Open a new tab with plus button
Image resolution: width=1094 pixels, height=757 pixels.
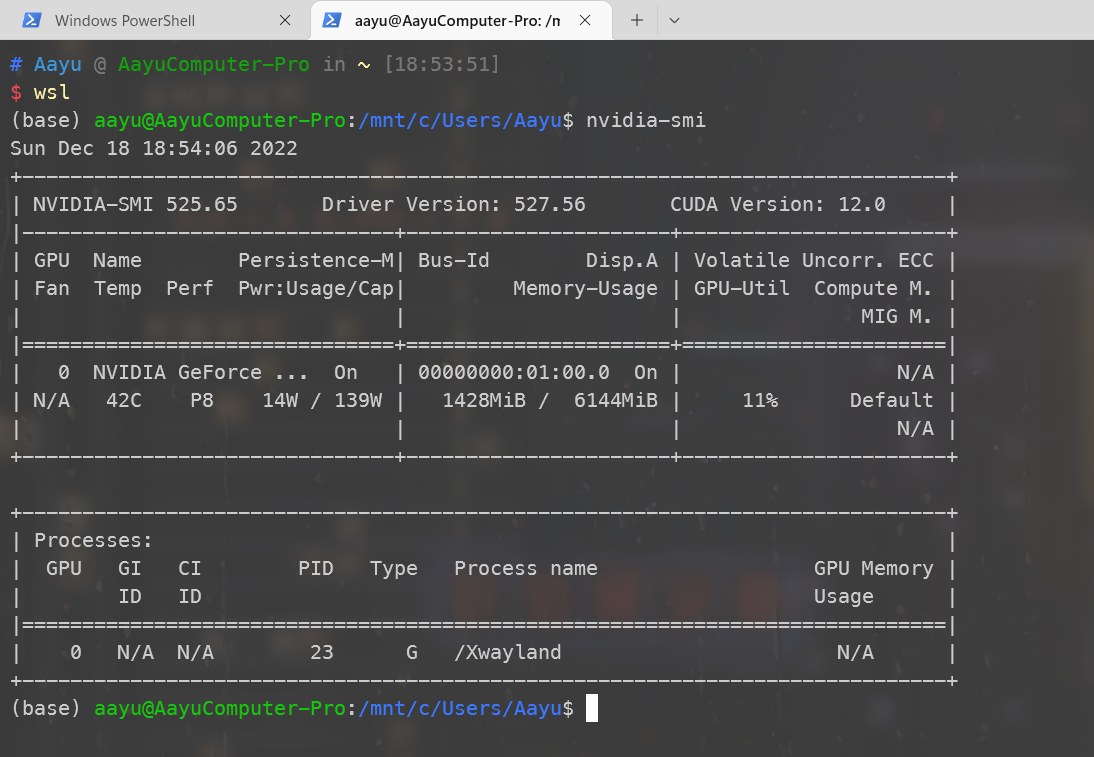(x=637, y=20)
